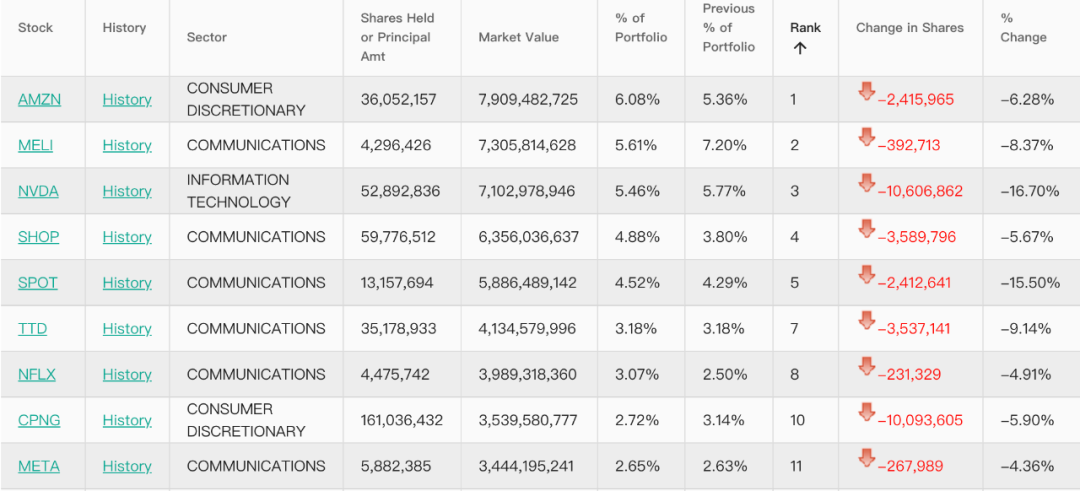Click the SHOP row red decrease arrow

click(867, 230)
